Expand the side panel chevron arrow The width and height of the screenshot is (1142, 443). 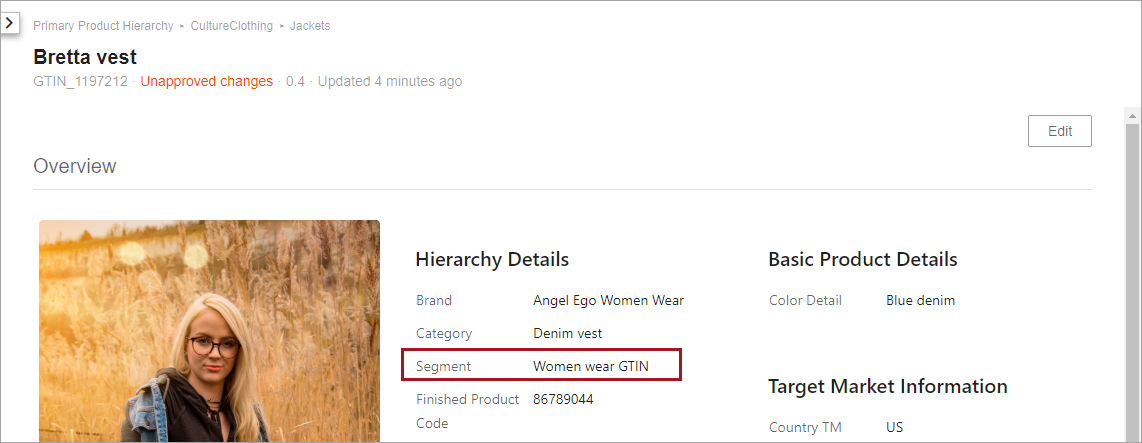tap(9, 23)
